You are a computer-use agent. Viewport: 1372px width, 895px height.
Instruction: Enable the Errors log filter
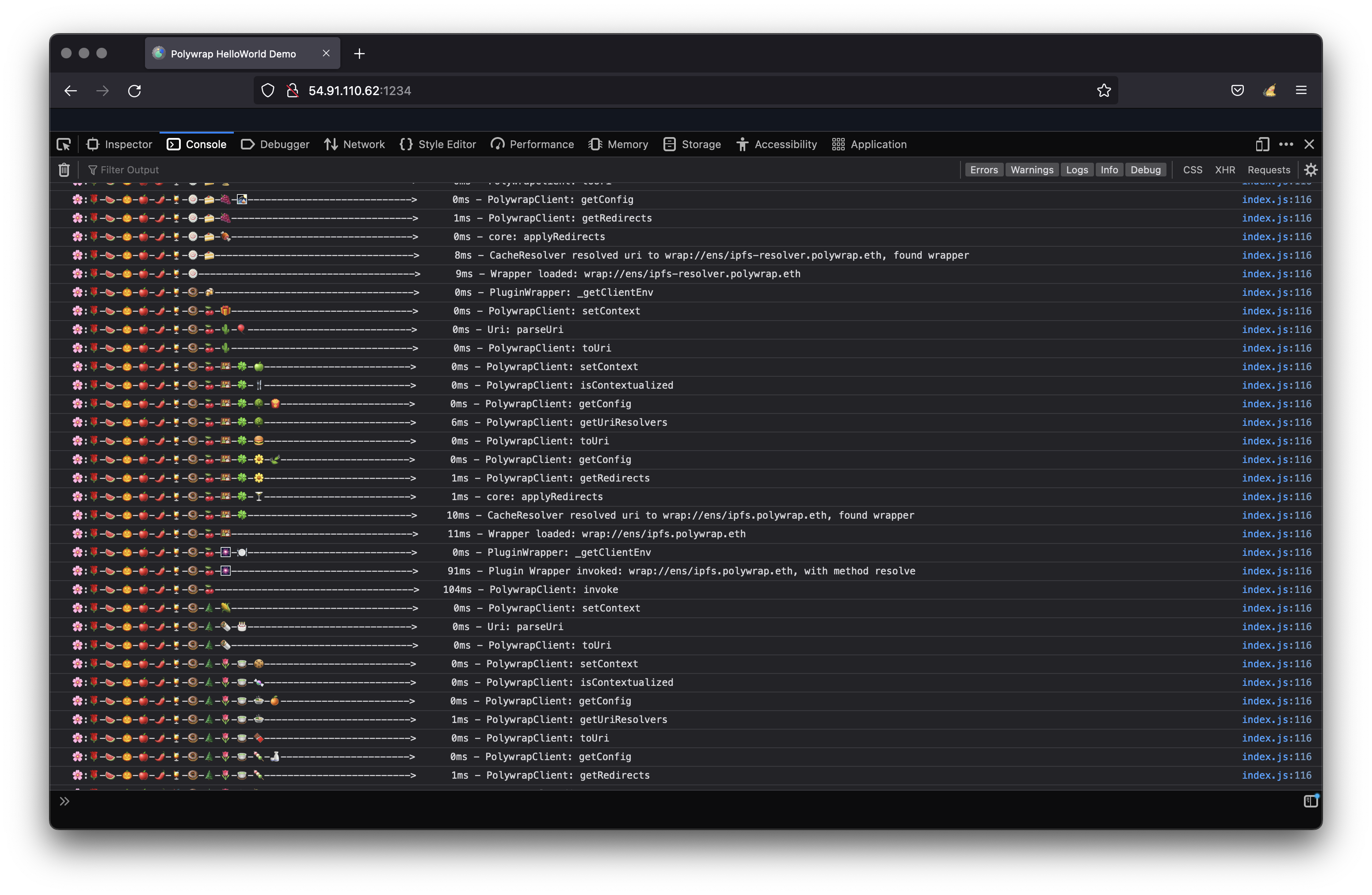point(983,169)
